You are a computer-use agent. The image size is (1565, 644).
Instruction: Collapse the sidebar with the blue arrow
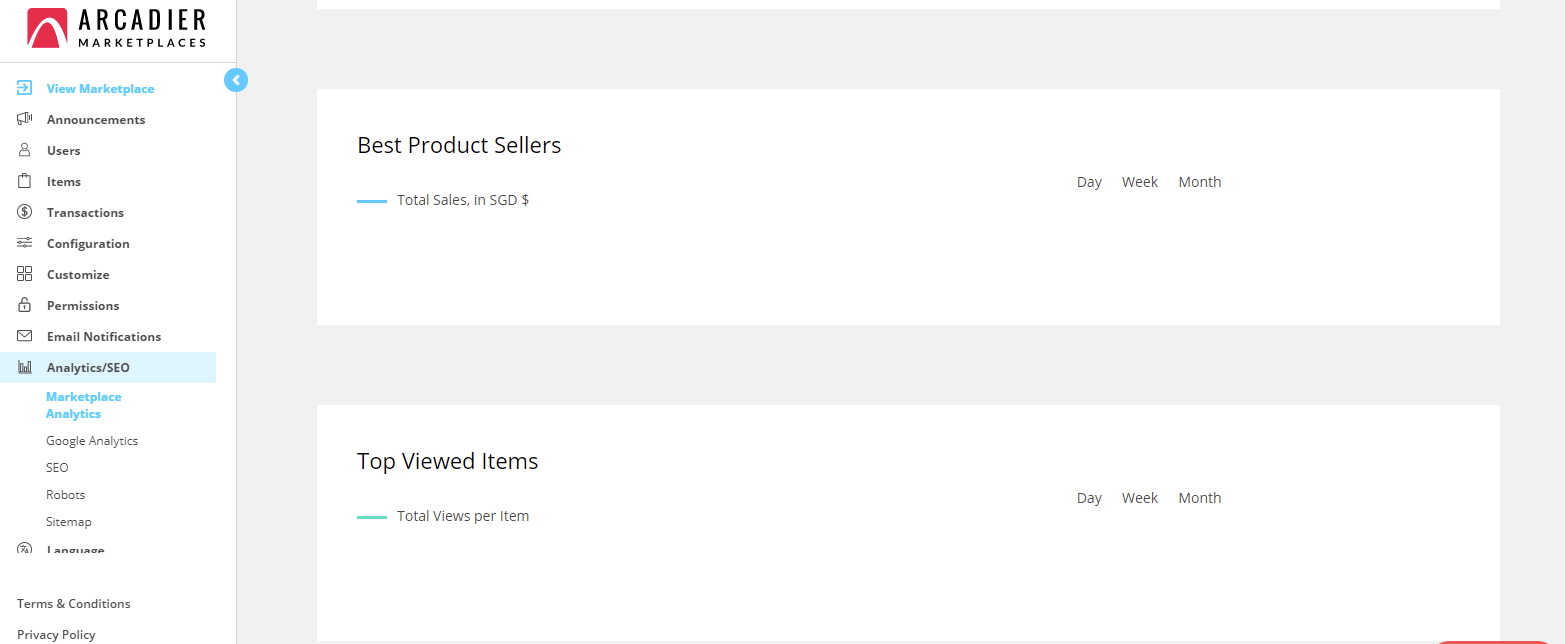pyautogui.click(x=236, y=80)
